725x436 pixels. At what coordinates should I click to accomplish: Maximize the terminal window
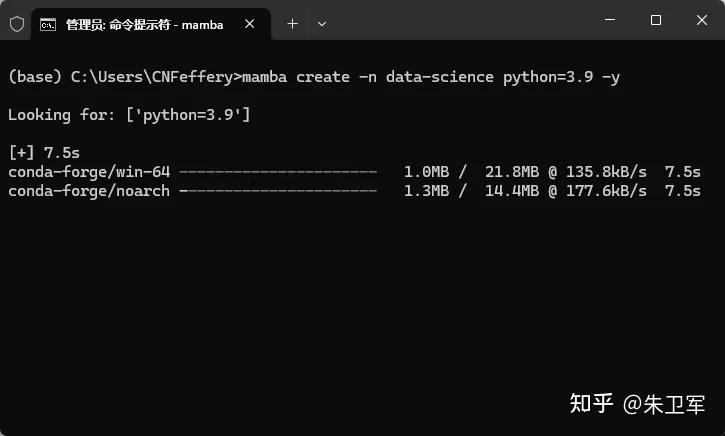click(x=656, y=20)
